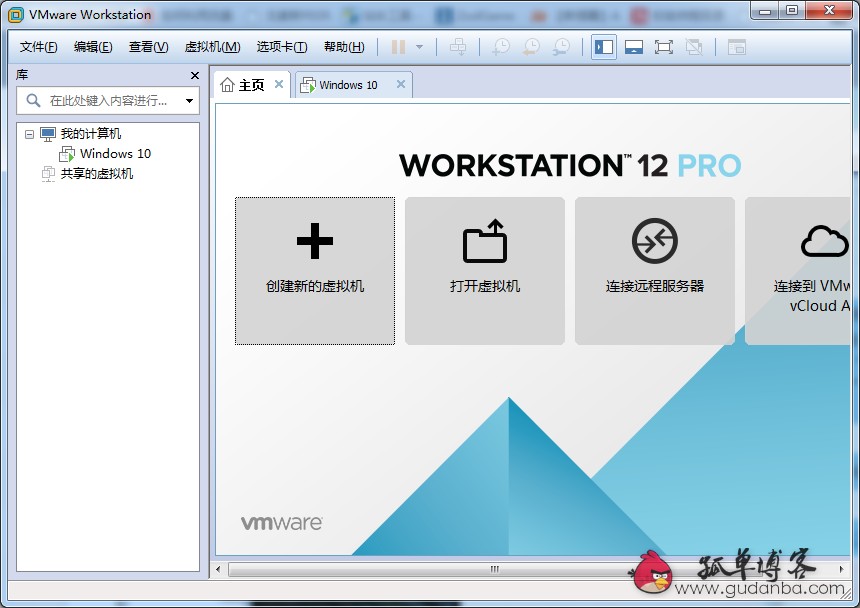Open the 编辑(E) menu
The width and height of the screenshot is (860, 608).
(x=93, y=47)
